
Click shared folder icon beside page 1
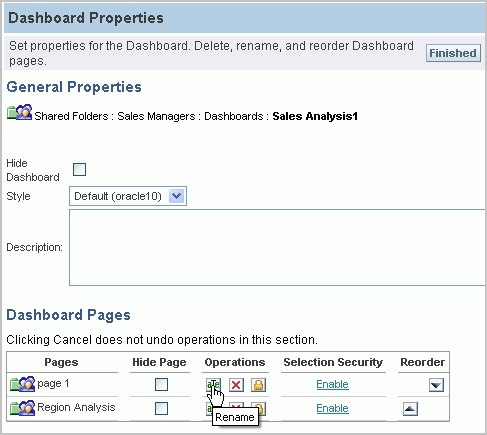(x=22, y=384)
